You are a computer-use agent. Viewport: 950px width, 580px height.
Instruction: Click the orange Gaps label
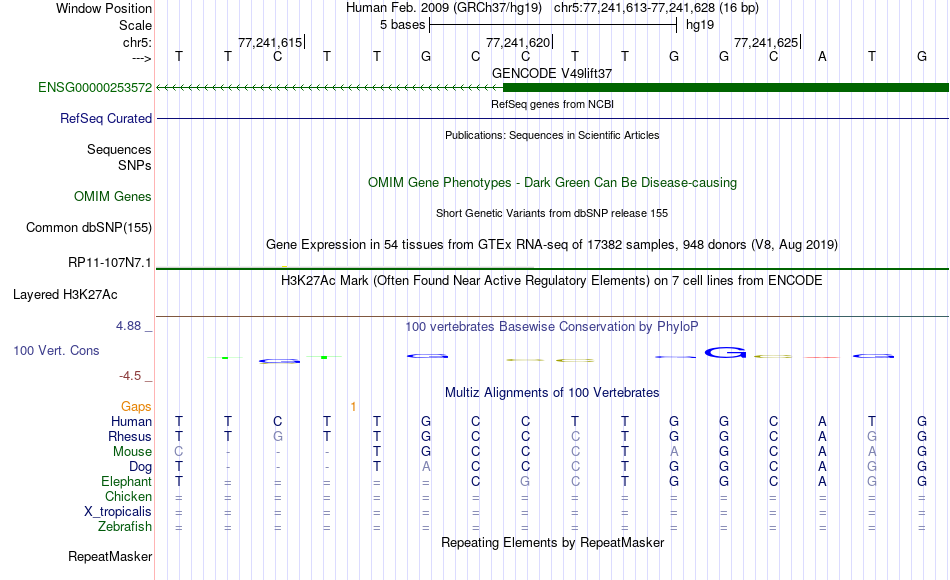[x=136, y=406]
